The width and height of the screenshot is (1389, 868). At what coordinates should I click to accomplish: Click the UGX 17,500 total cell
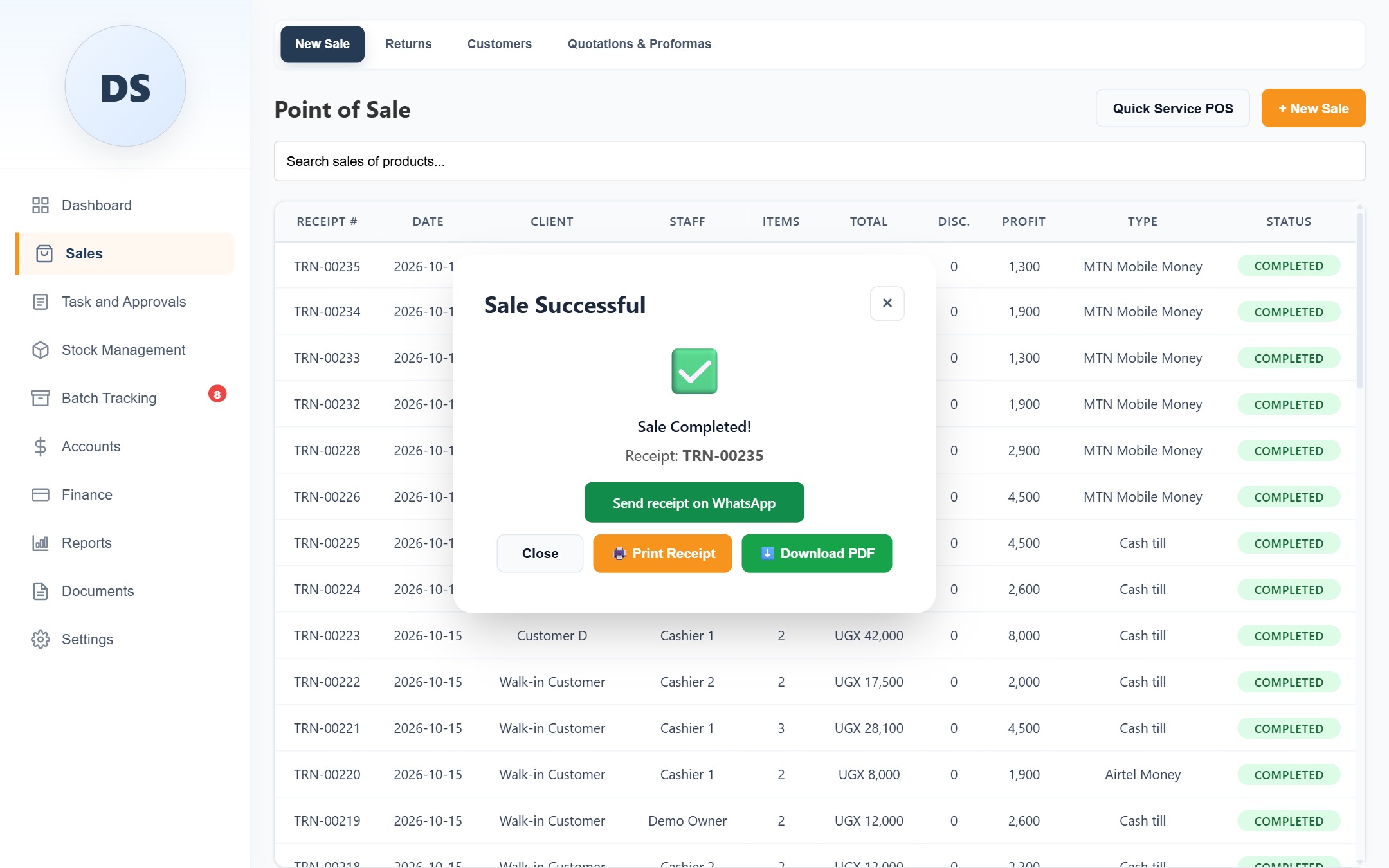(x=869, y=682)
